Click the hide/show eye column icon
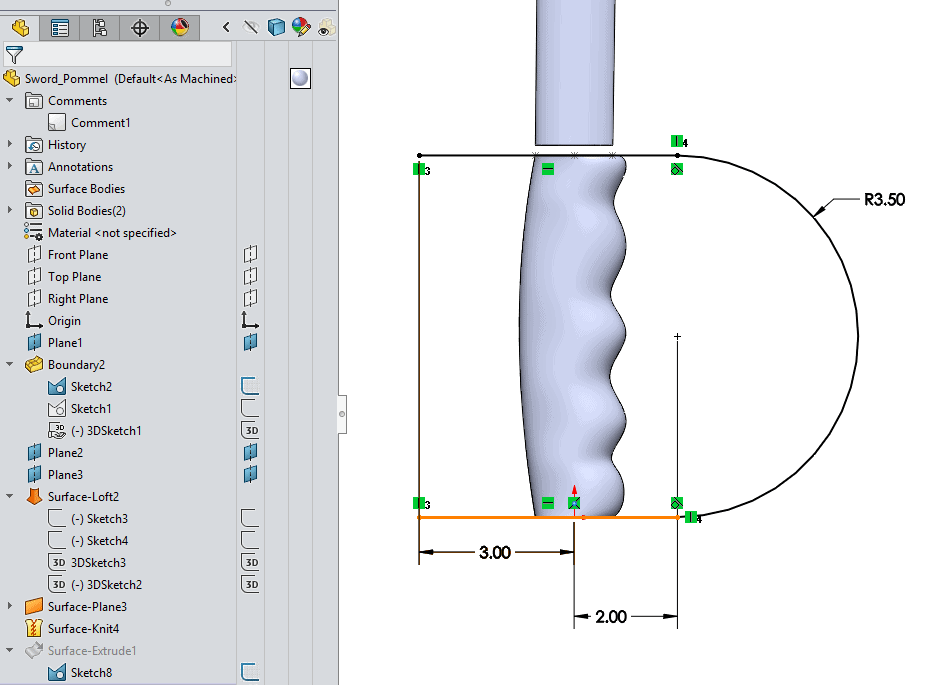 [x=251, y=28]
